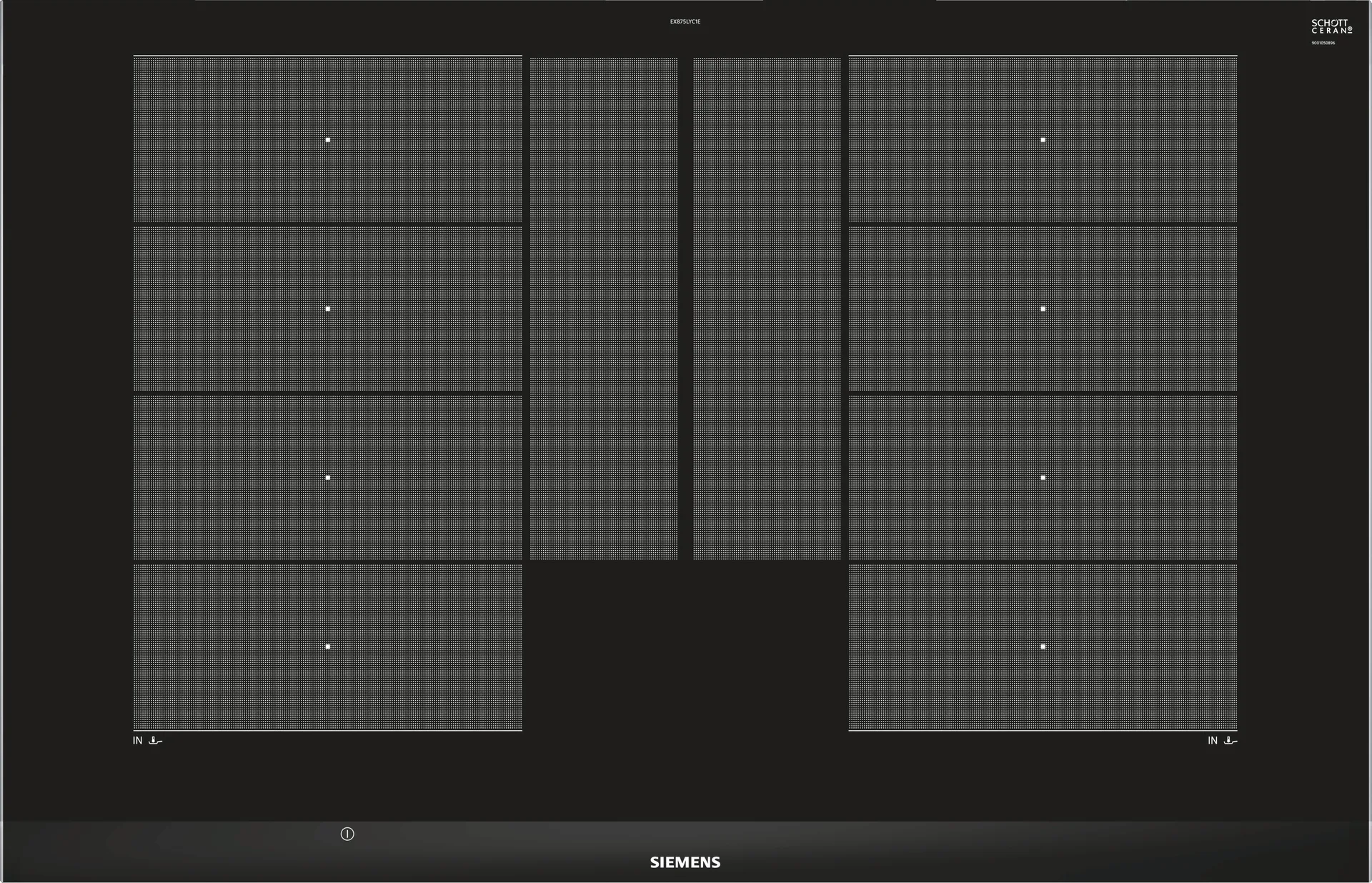The width and height of the screenshot is (1372, 883).
Task: Click the left narrow center cooking strip
Action: coord(604,309)
